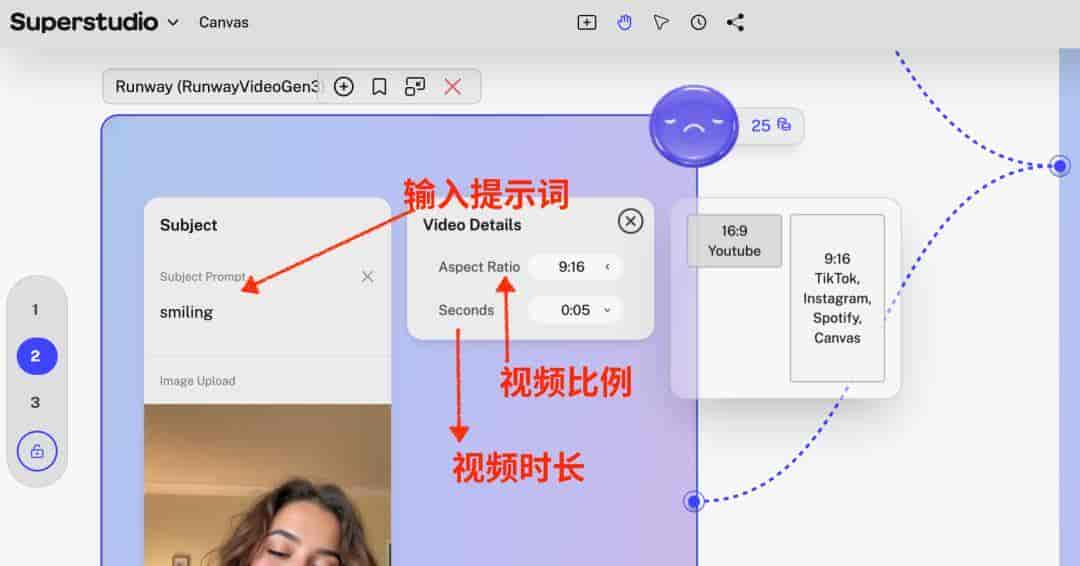The width and height of the screenshot is (1080, 566).
Task: Click the duplicate layout icon on Runway node
Action: tap(415, 87)
